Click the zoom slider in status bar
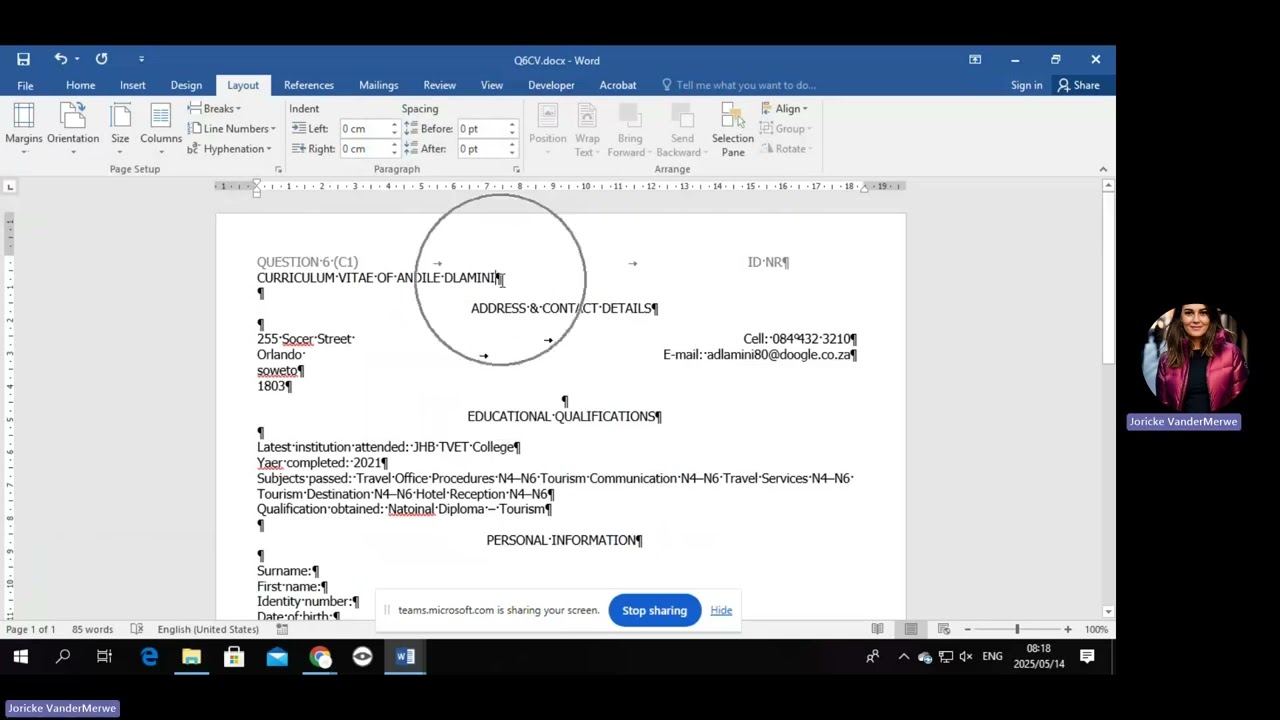The width and height of the screenshot is (1280, 720). 1017,629
